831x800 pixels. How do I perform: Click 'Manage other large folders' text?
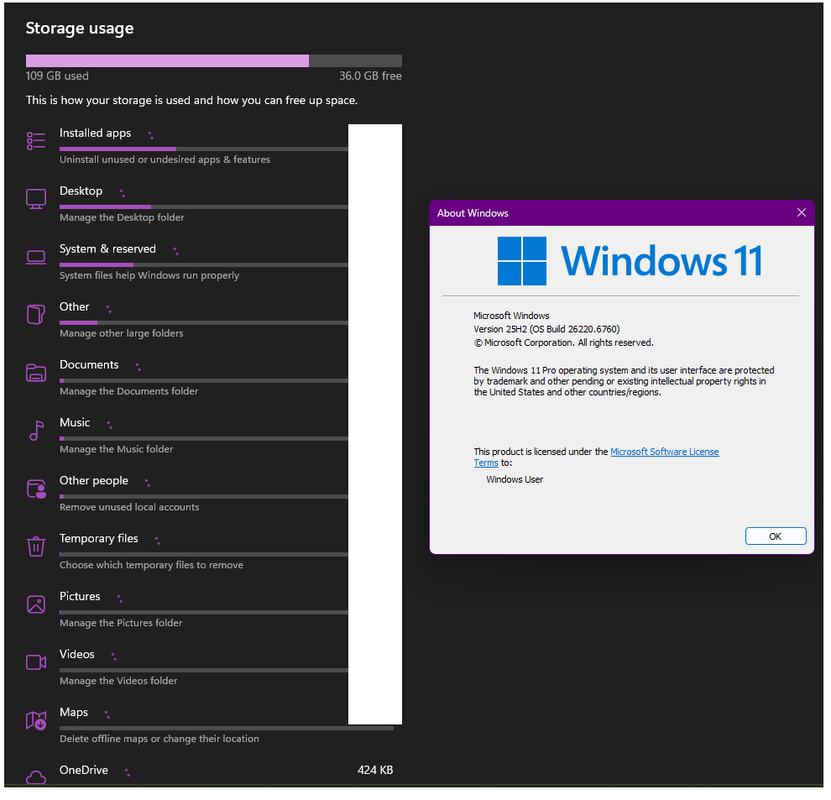[x=121, y=334]
